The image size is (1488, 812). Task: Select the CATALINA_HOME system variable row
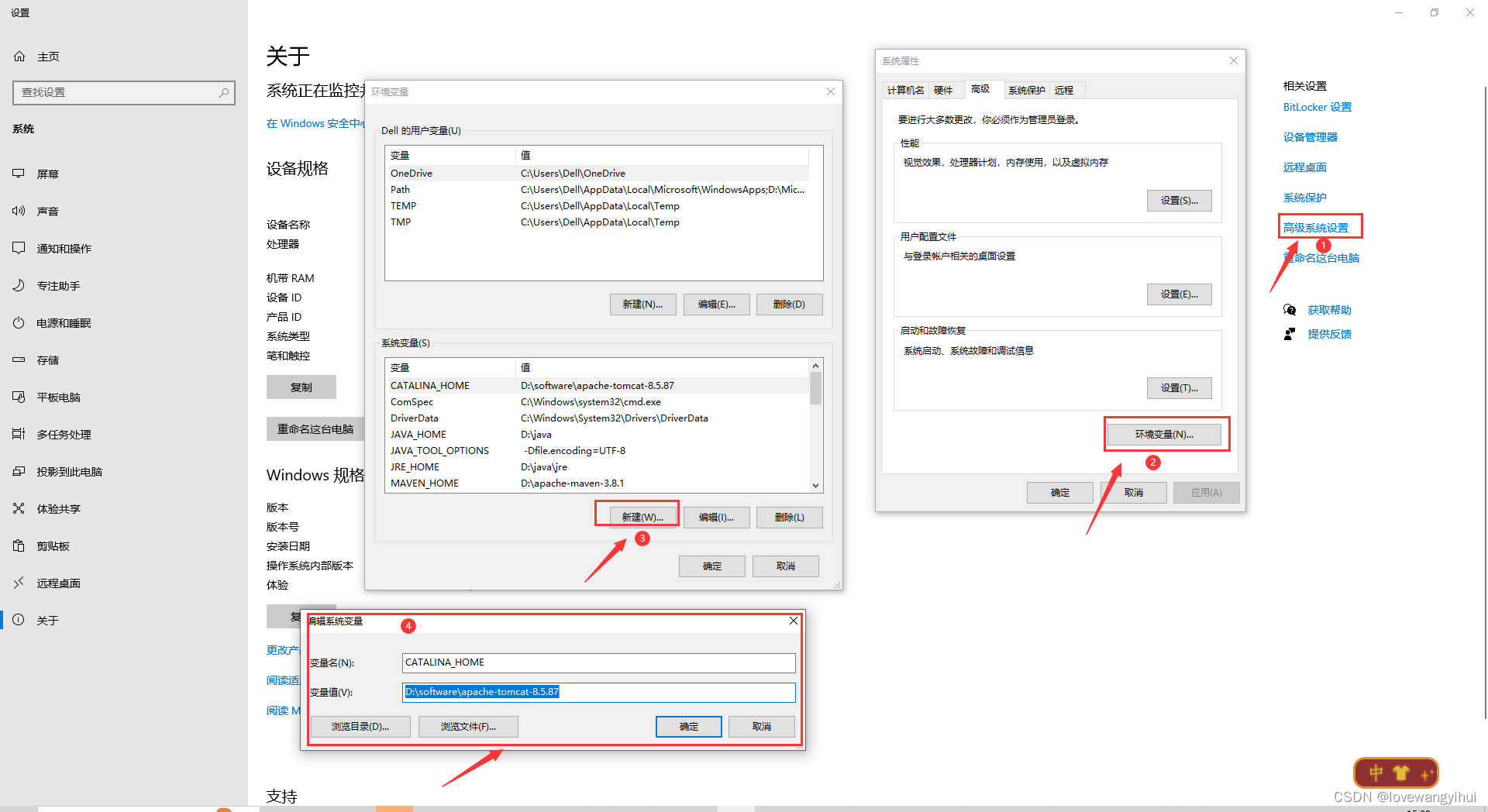(598, 385)
